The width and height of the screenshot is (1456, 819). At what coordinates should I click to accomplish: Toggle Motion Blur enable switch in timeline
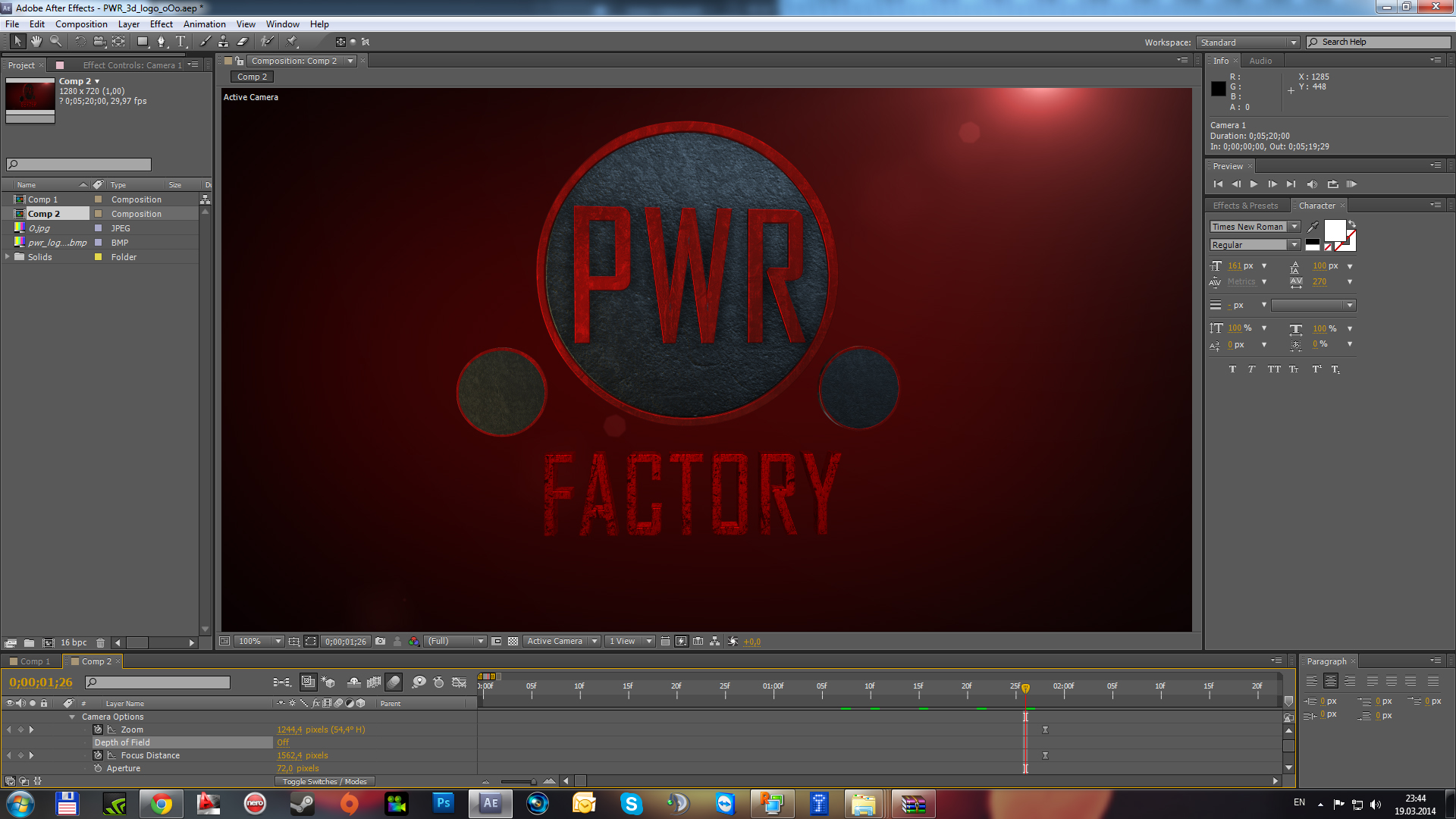pyautogui.click(x=394, y=682)
